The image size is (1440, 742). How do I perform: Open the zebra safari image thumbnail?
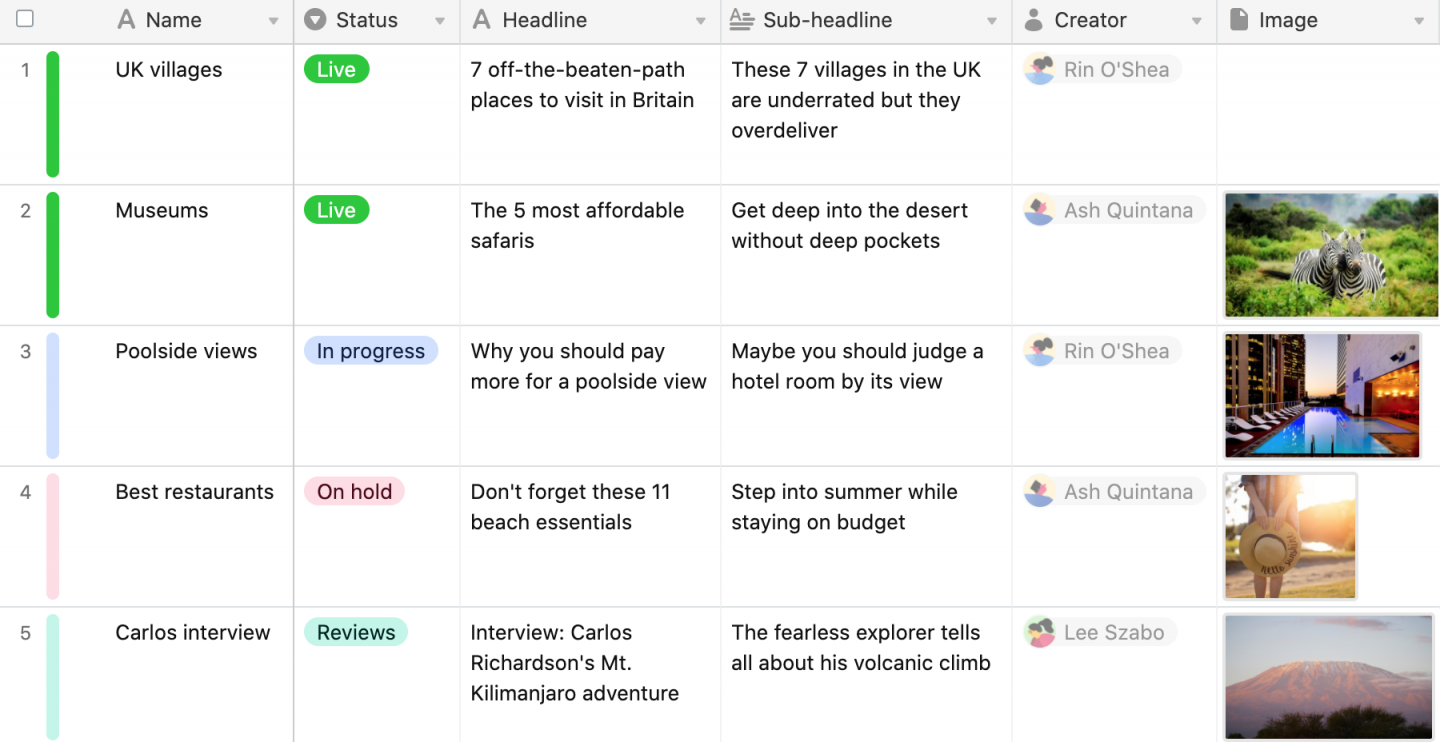click(1331, 255)
